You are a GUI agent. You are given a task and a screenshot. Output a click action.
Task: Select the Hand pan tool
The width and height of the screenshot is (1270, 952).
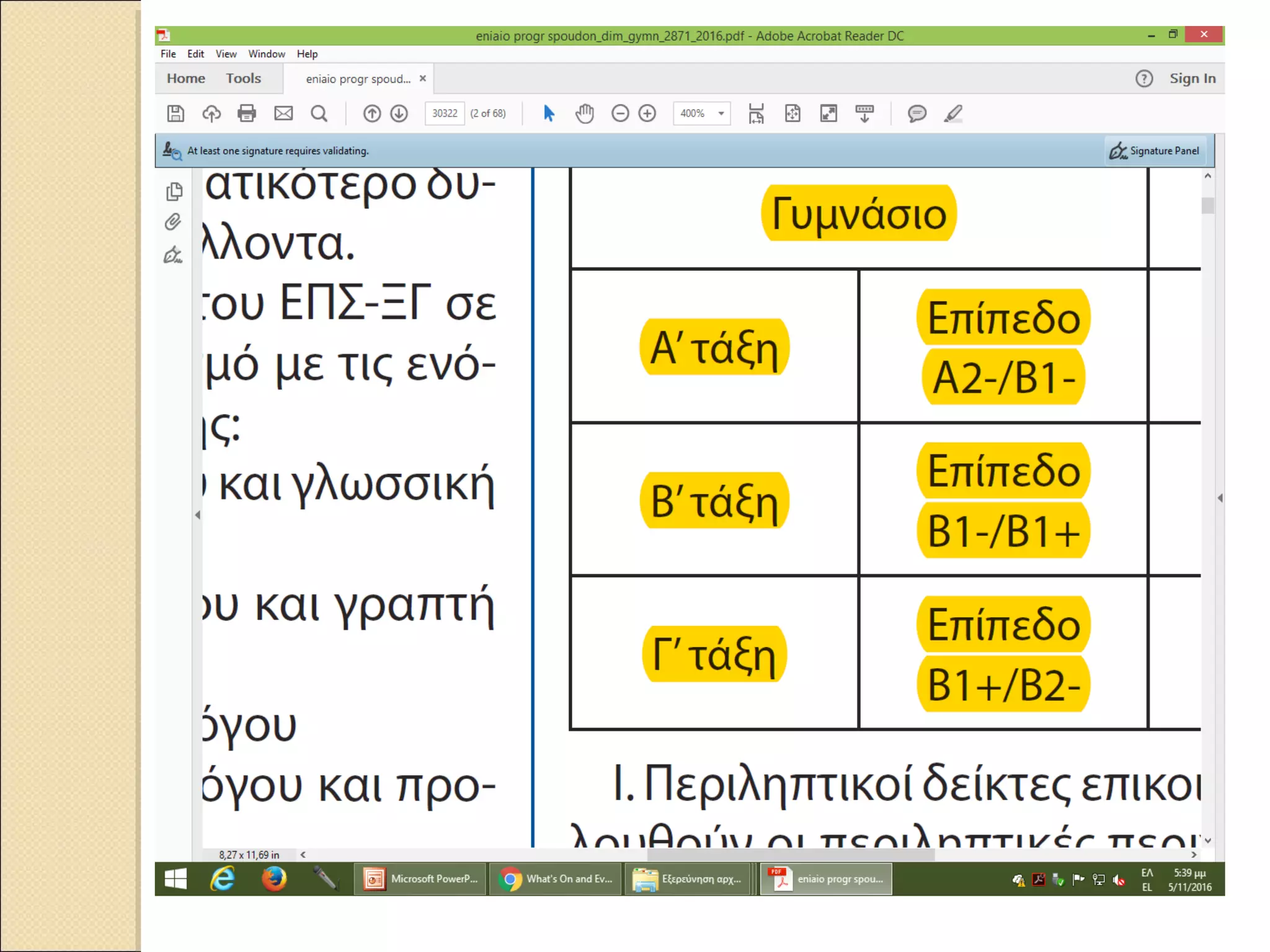584,113
